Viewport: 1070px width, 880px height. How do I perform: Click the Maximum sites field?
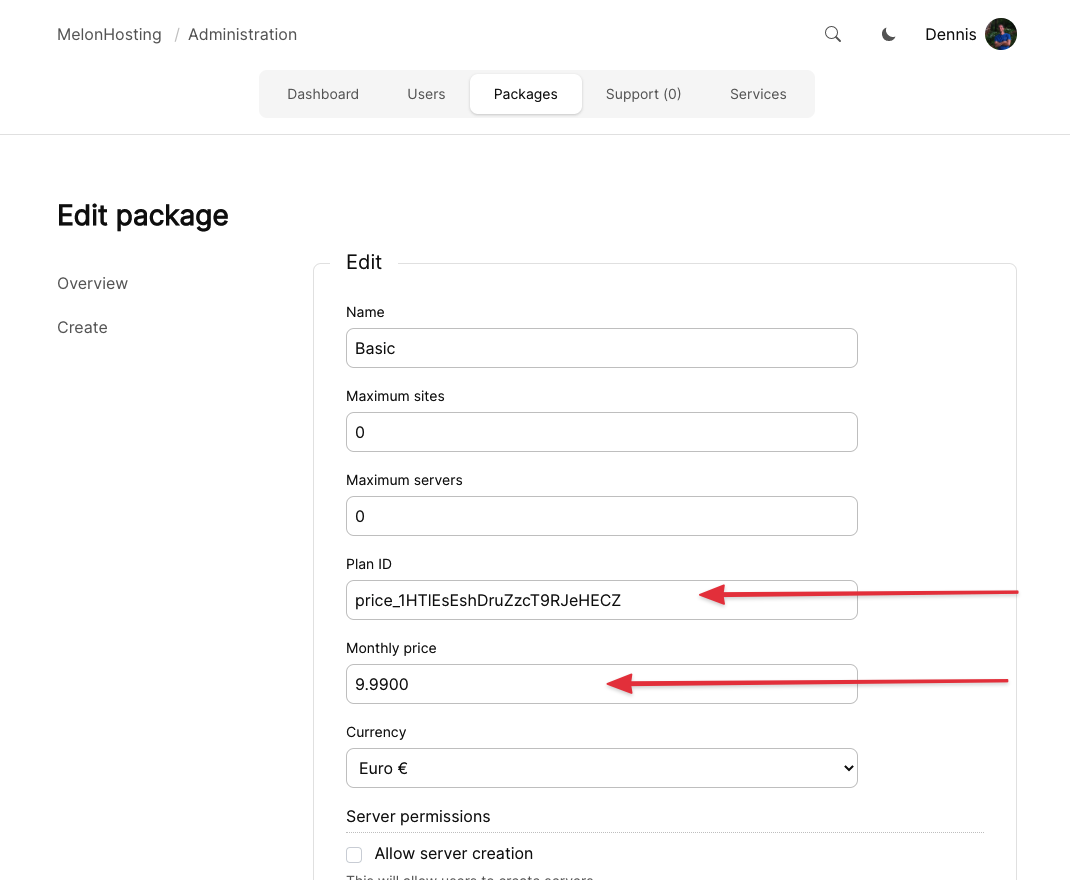tap(601, 432)
